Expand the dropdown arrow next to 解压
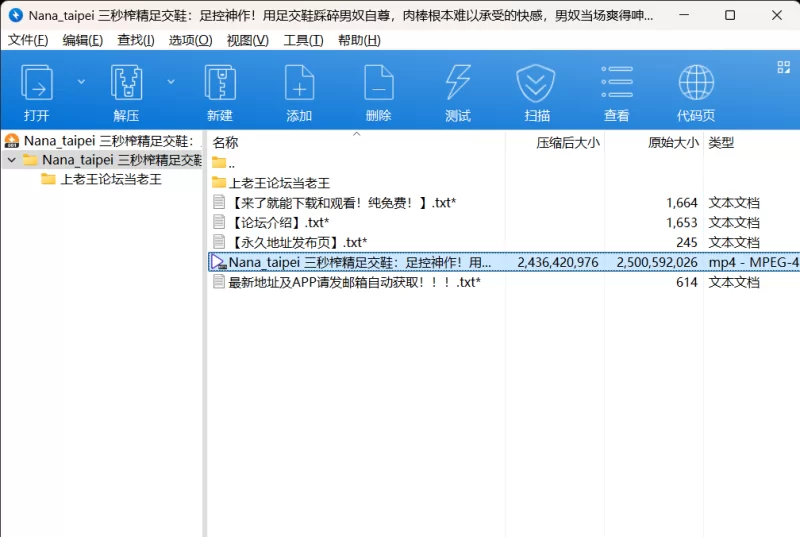This screenshot has height=537, width=800. (x=171, y=82)
